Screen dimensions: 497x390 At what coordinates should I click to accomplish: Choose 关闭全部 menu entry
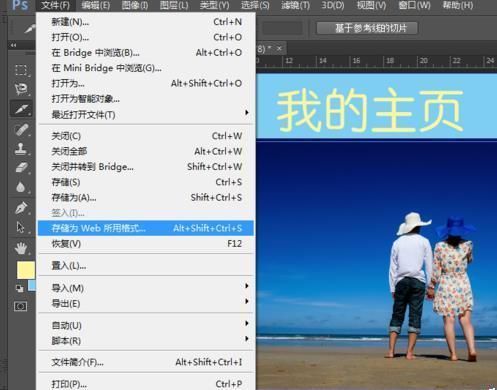[x=146, y=151]
